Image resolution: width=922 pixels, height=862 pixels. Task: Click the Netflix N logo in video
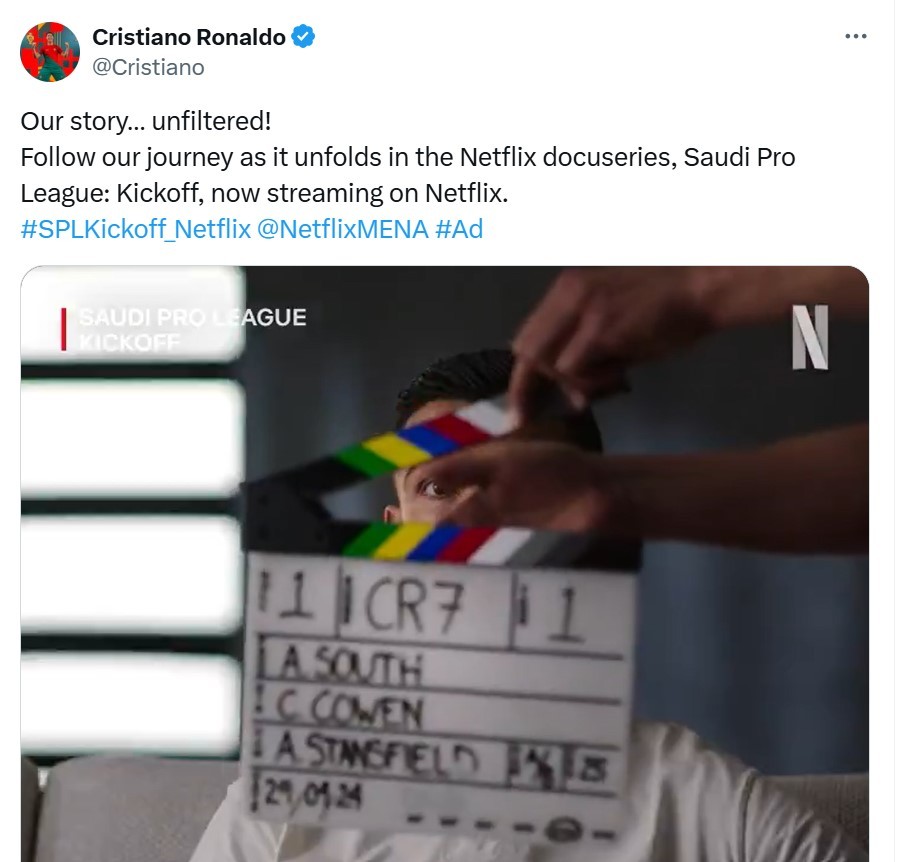click(x=810, y=337)
